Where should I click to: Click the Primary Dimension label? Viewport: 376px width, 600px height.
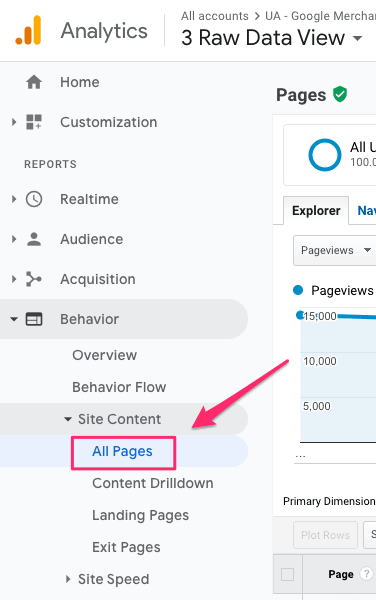pyautogui.click(x=329, y=501)
